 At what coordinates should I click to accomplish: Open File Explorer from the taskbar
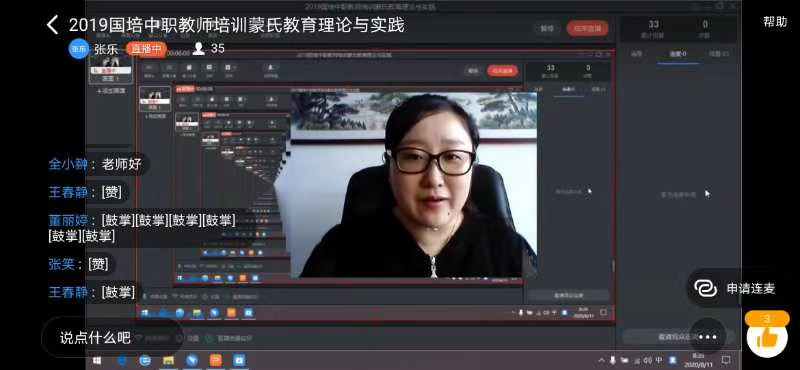(168, 361)
